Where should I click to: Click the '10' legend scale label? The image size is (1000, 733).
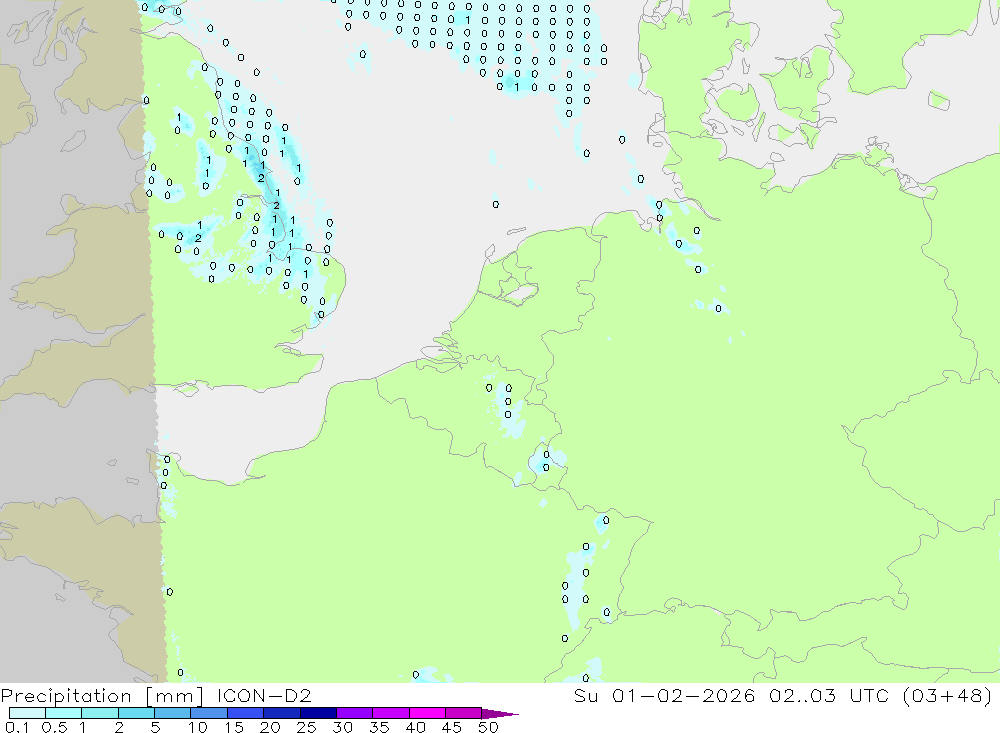click(198, 727)
